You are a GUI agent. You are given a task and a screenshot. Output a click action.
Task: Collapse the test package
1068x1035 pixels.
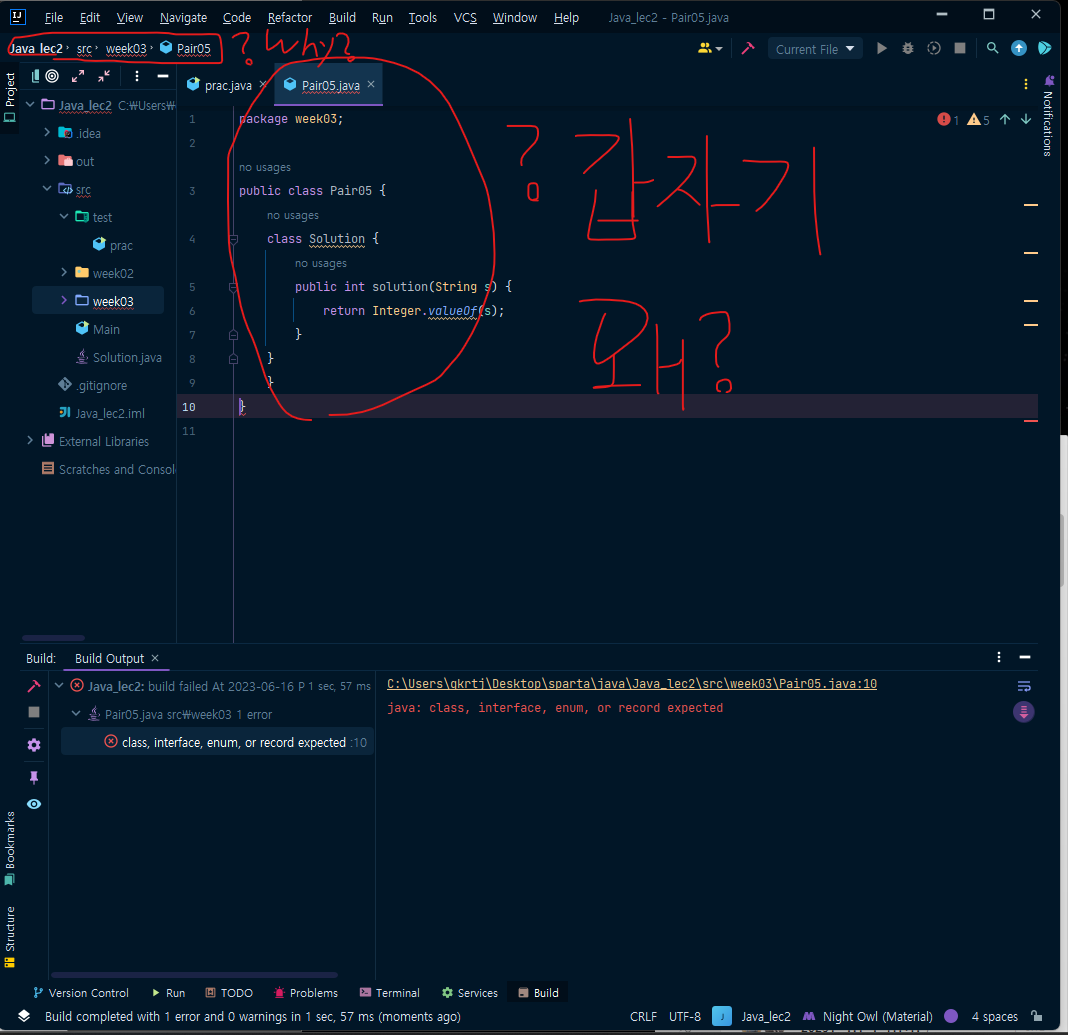click(x=64, y=216)
